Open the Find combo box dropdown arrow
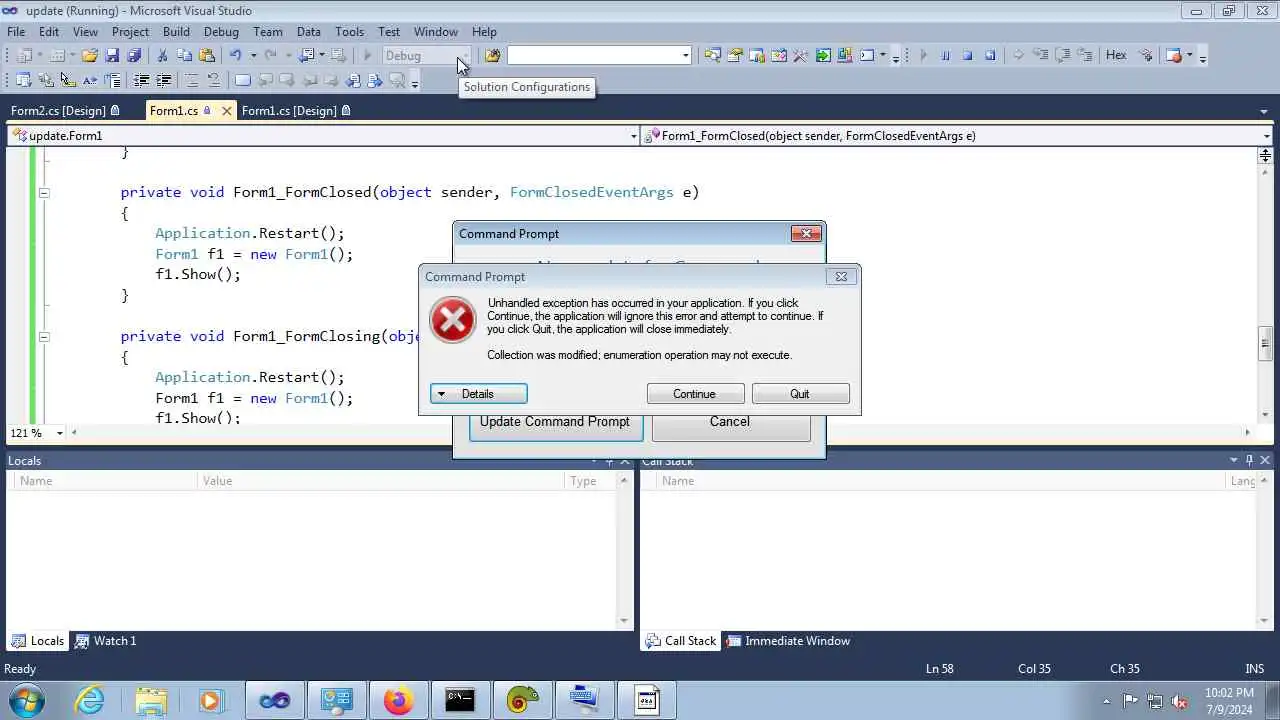This screenshot has width=1280, height=720. coord(685,56)
